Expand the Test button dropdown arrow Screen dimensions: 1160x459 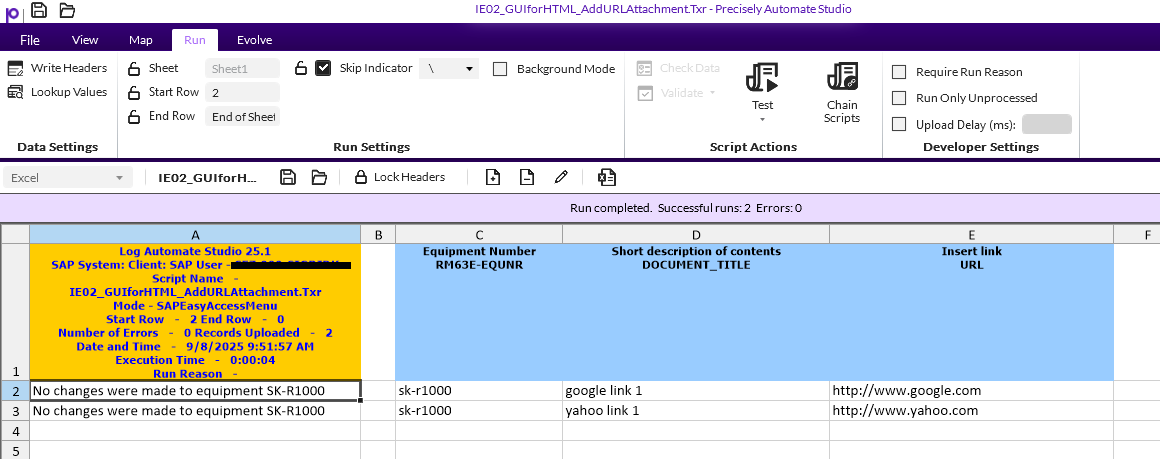coord(762,120)
